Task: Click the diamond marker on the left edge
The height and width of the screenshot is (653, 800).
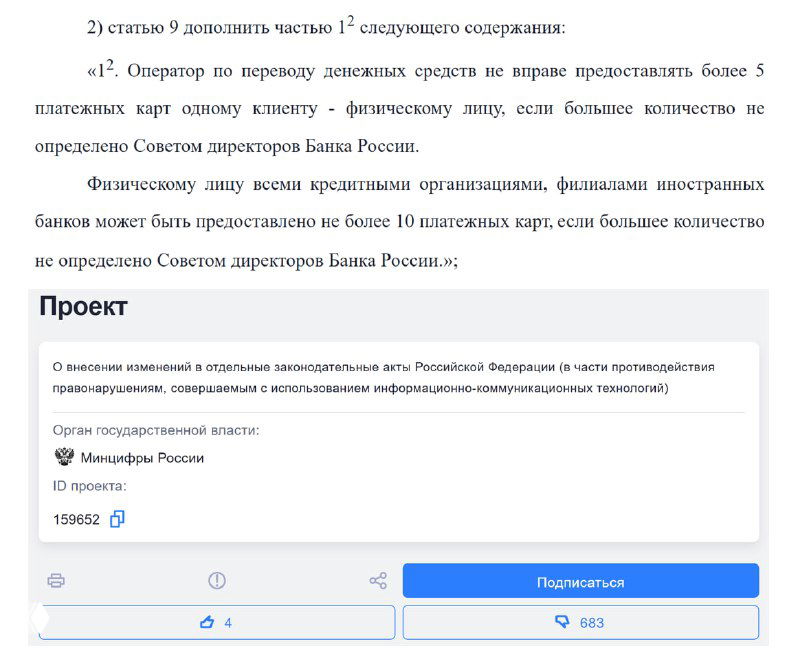Action: tap(37, 618)
